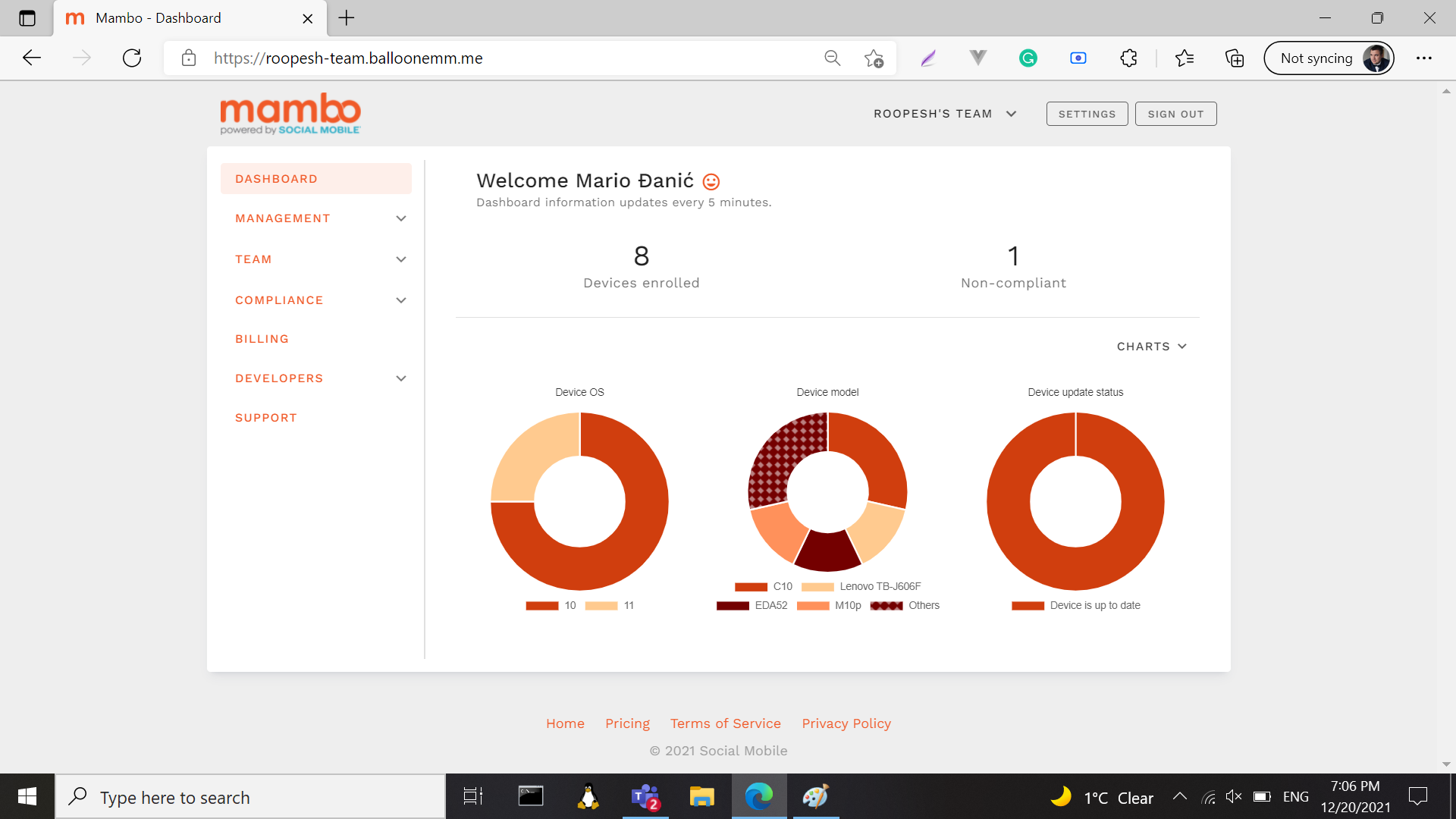The image size is (1456, 819).
Task: Click the Mambo logo
Action: 290,114
